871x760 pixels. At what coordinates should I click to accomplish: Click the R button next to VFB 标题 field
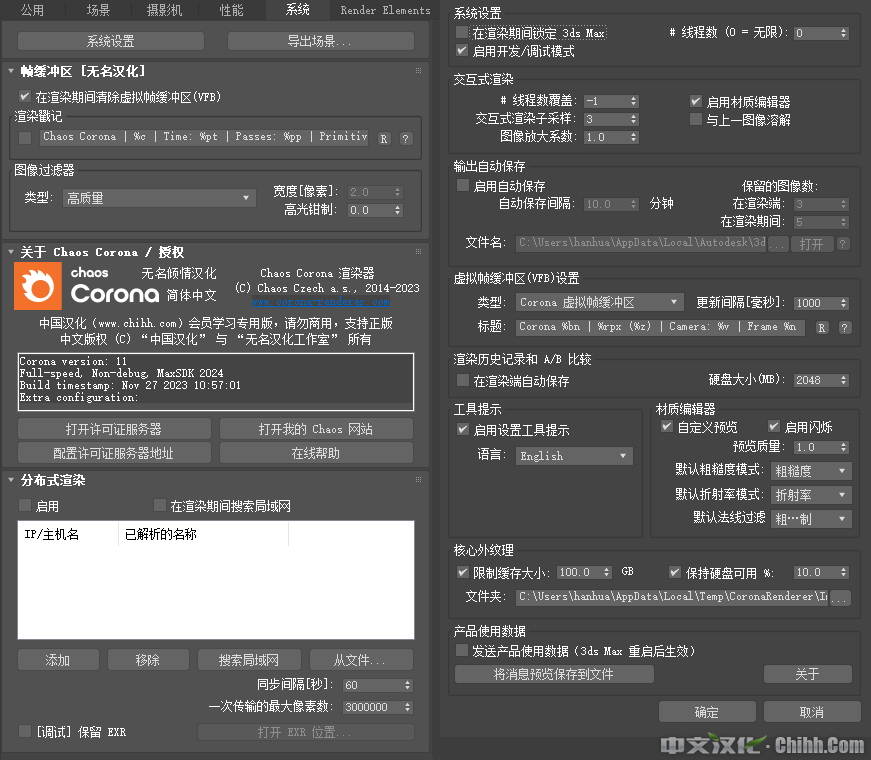pos(823,328)
